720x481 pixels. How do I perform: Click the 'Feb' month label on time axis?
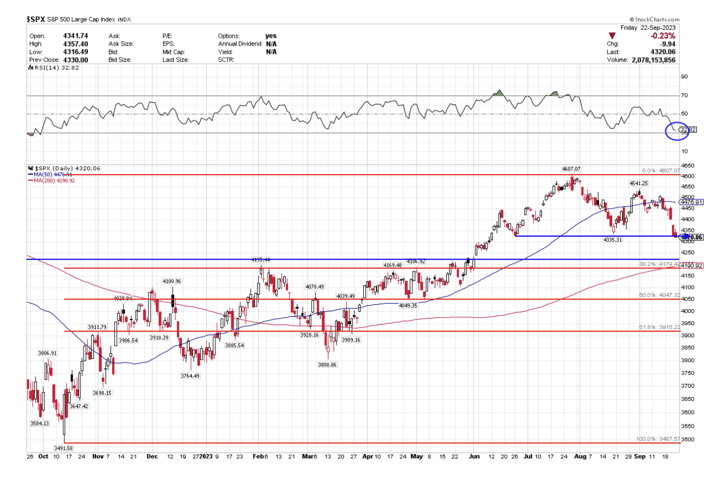tap(259, 457)
